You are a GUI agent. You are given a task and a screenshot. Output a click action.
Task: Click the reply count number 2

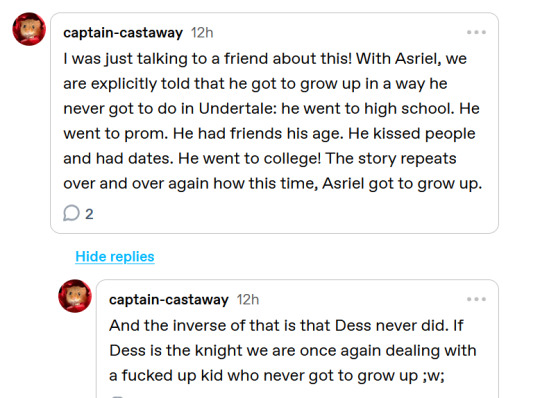point(89,214)
